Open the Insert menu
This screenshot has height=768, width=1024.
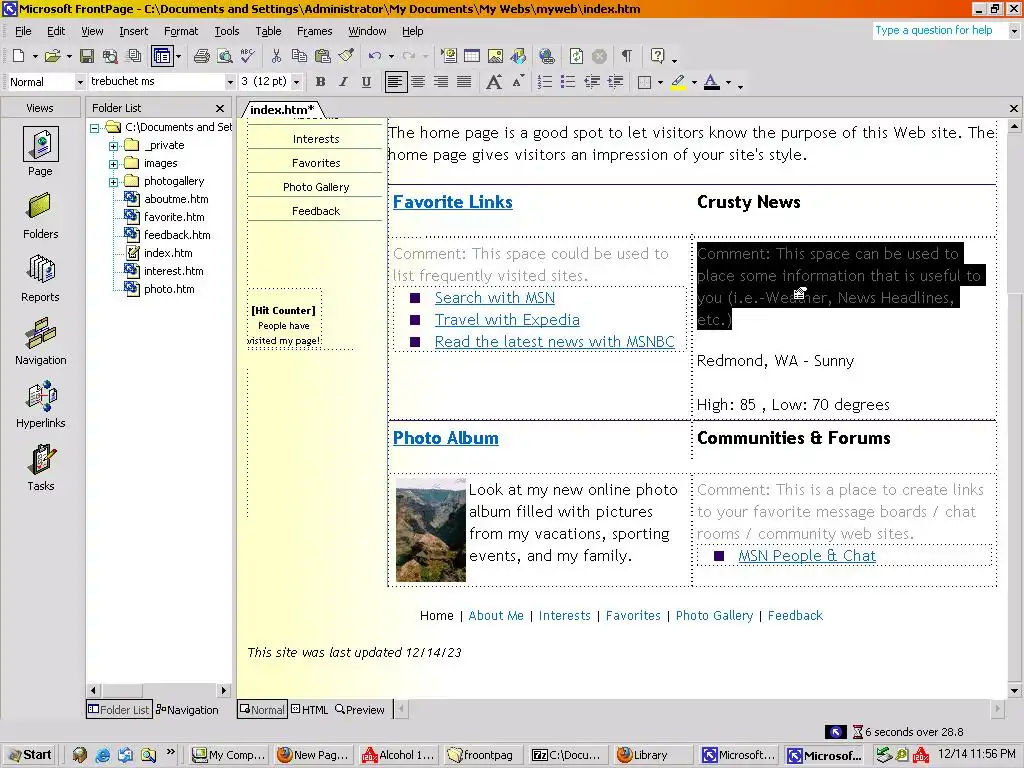pos(133,31)
